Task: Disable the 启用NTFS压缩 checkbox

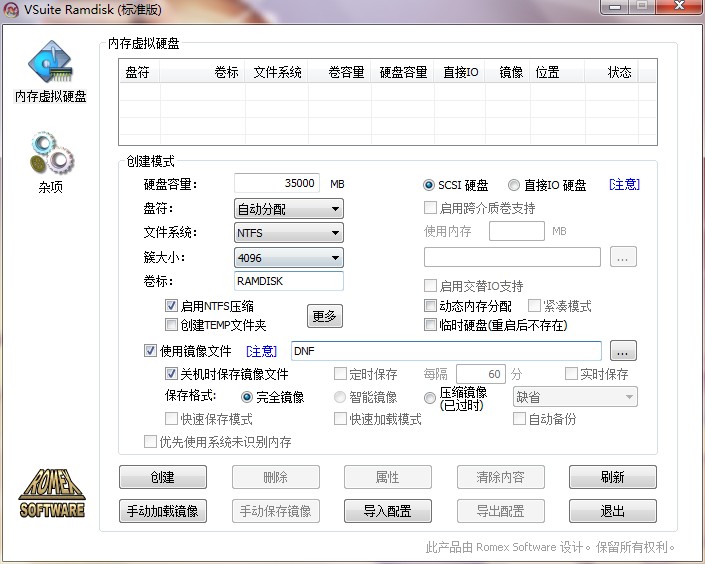Action: coord(172,306)
